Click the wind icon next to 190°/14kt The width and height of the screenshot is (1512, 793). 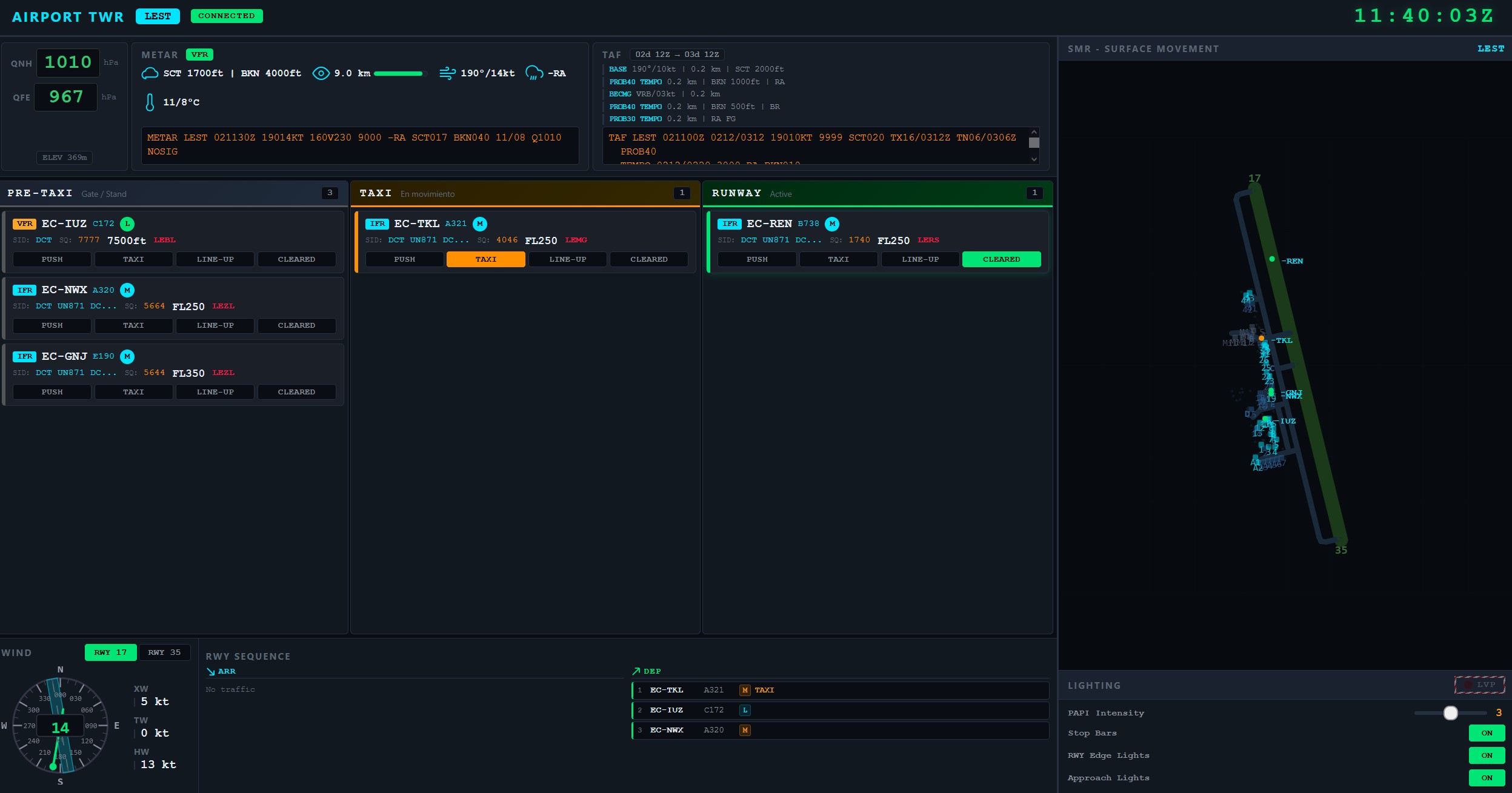448,73
